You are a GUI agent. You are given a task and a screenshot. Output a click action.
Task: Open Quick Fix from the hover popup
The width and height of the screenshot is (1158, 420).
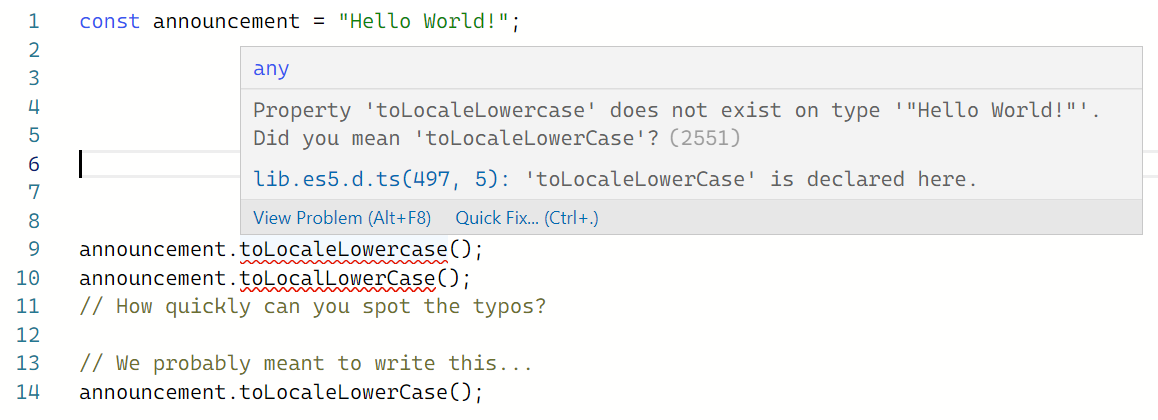tap(527, 217)
